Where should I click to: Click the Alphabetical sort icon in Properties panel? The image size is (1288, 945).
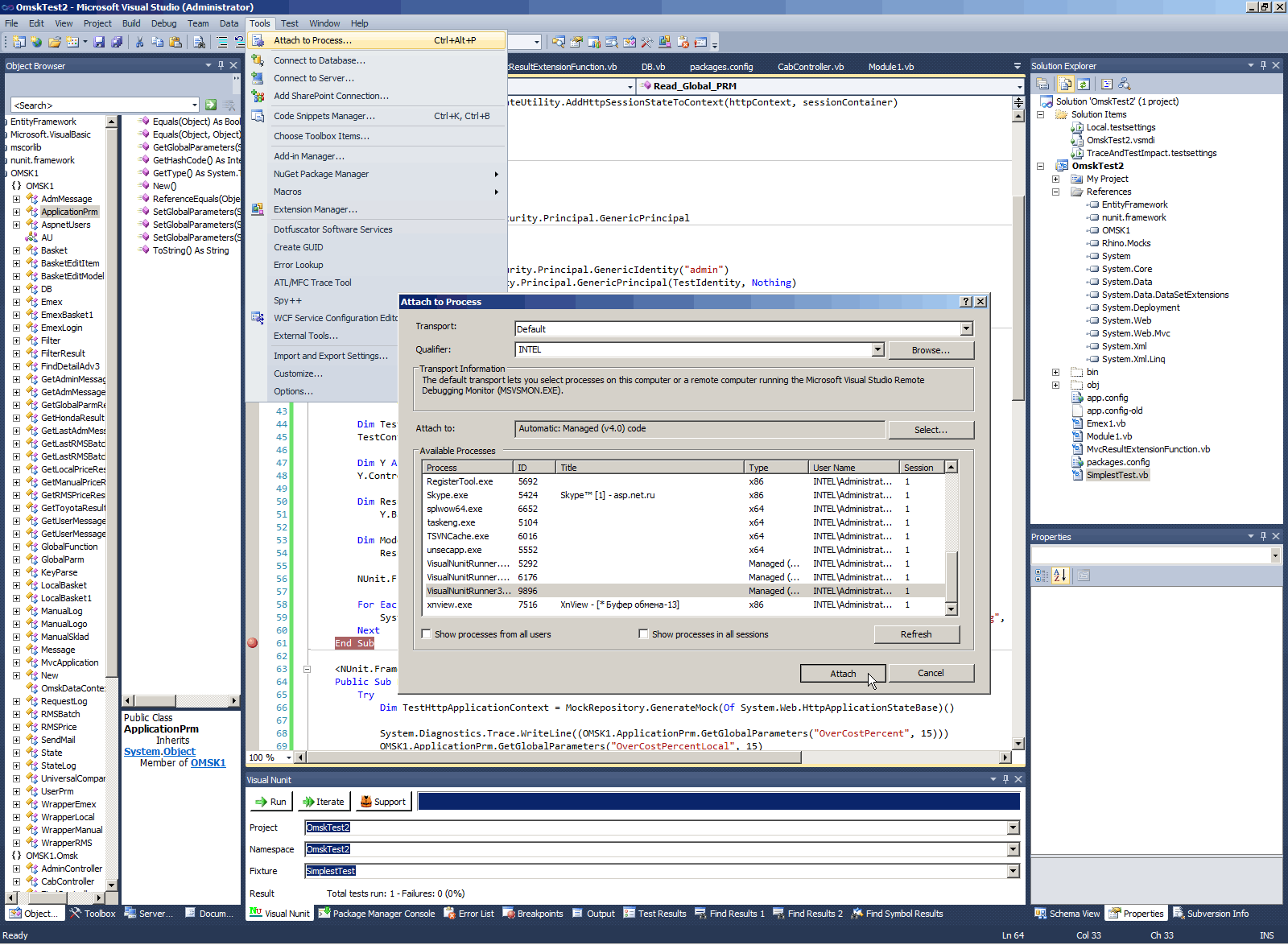[x=1059, y=575]
